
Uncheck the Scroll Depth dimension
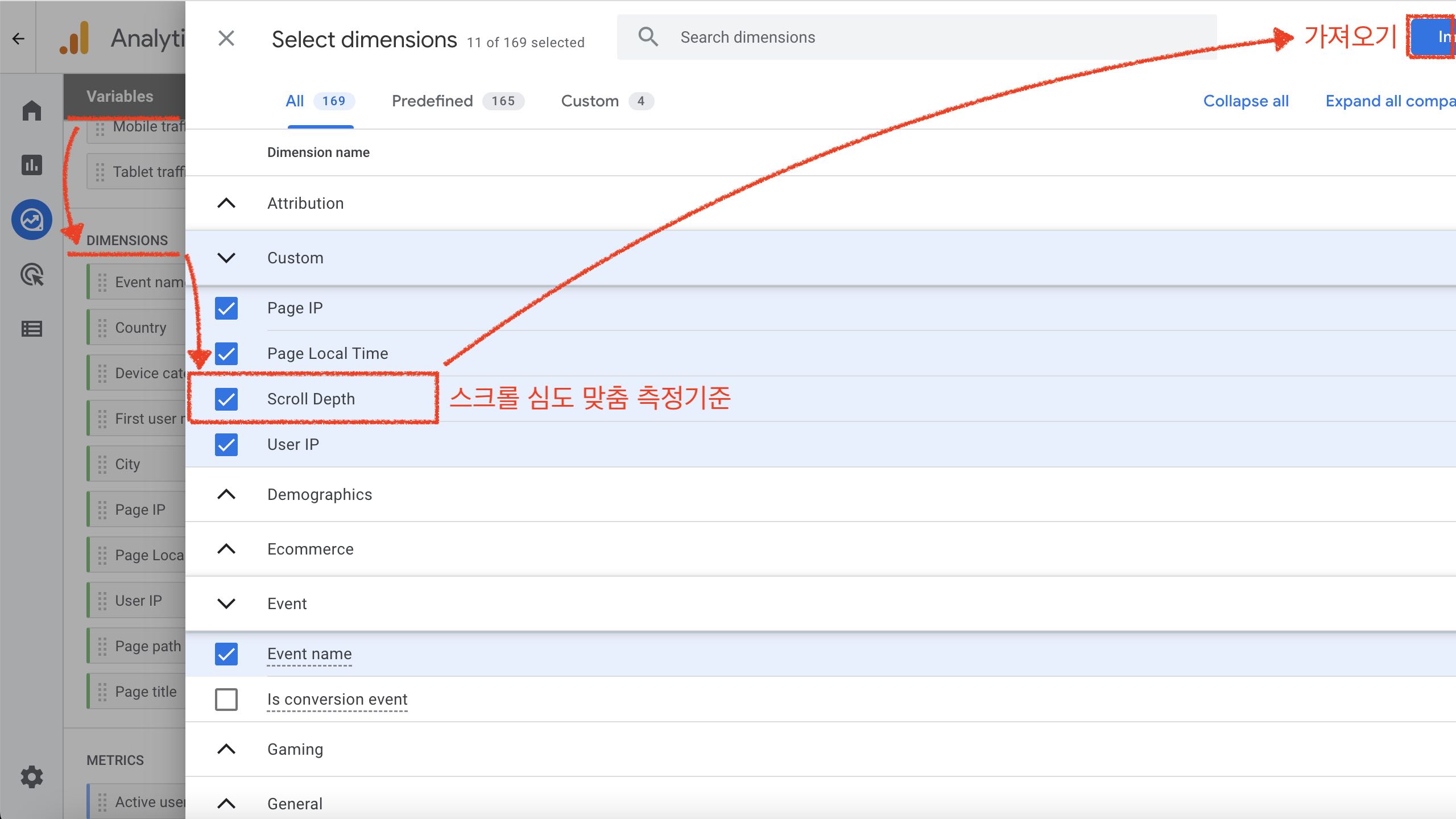226,399
